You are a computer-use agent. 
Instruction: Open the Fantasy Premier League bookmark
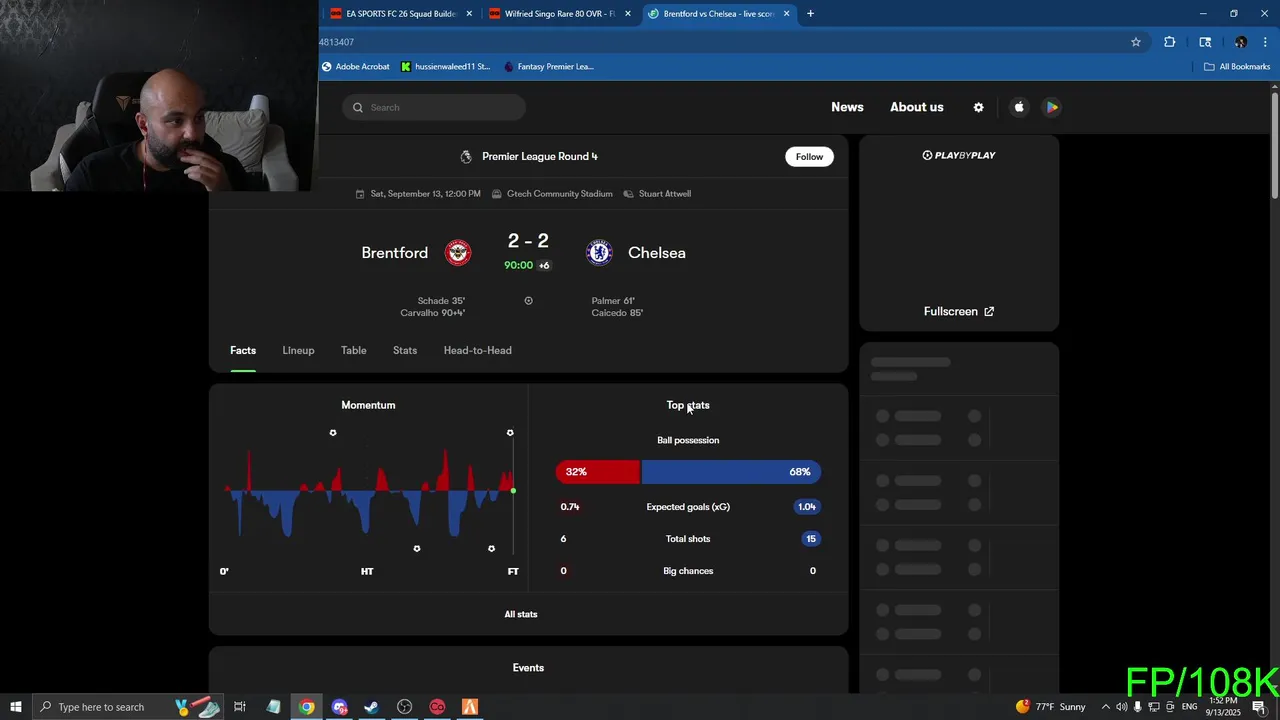click(549, 67)
